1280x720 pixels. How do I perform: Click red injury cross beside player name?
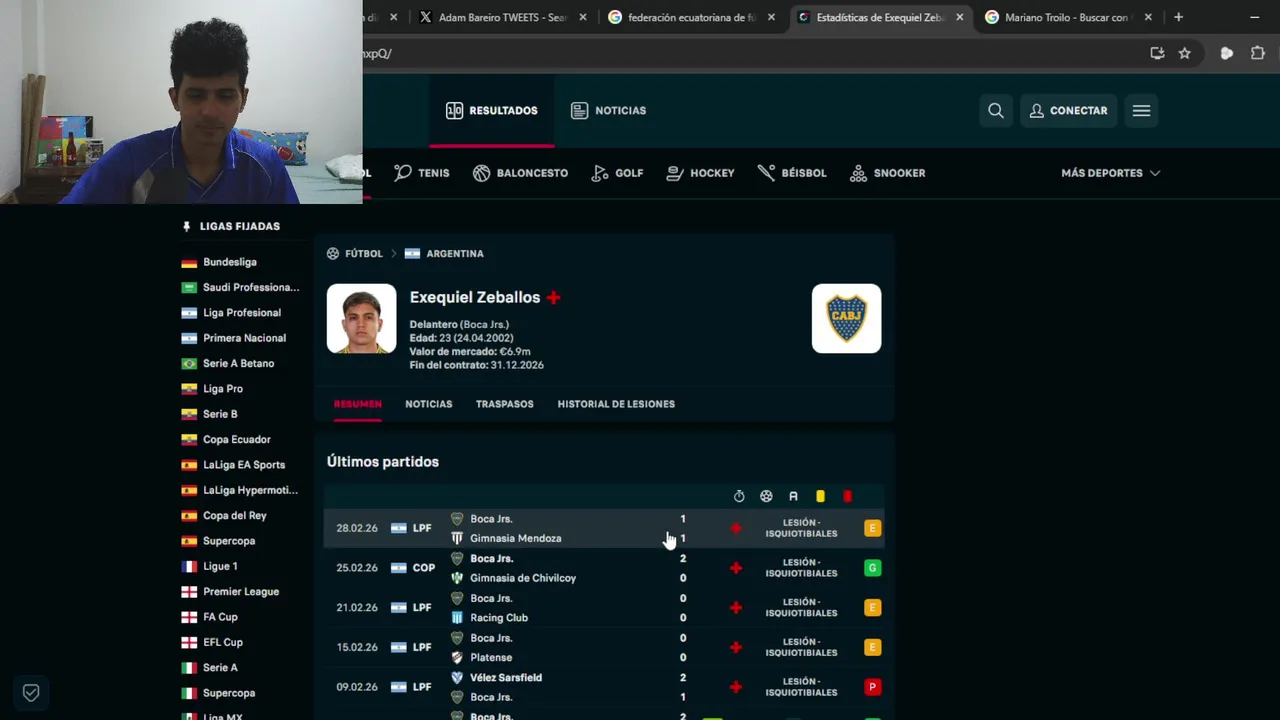pos(553,297)
